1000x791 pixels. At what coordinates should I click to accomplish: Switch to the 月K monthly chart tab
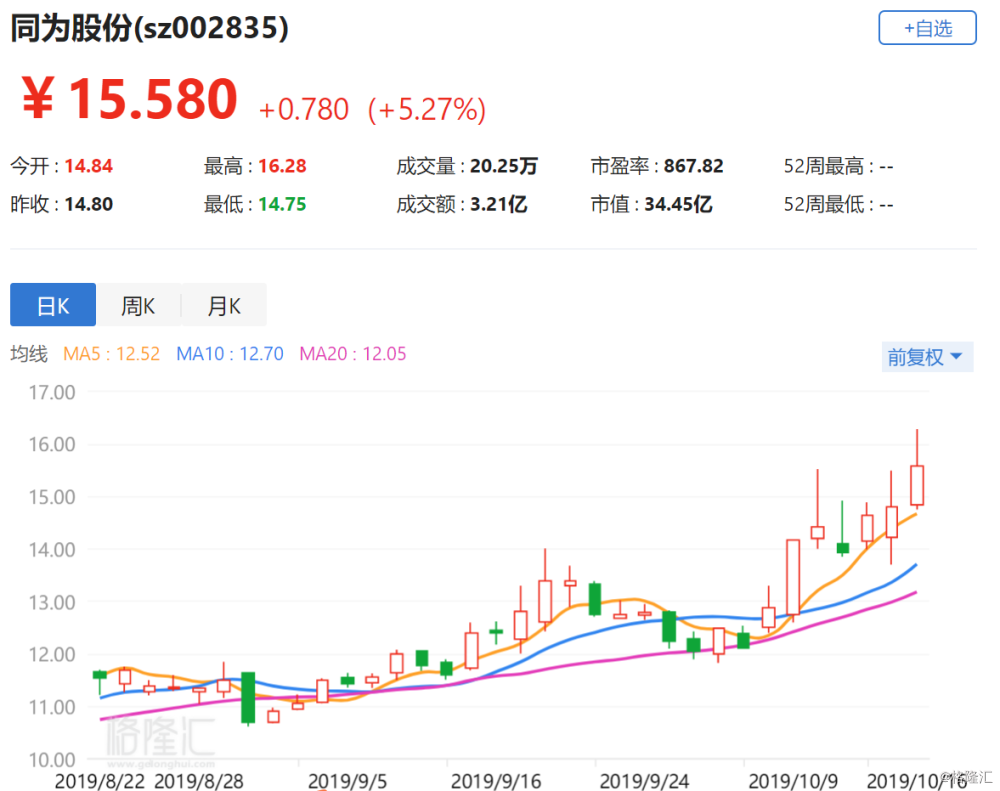tap(224, 306)
